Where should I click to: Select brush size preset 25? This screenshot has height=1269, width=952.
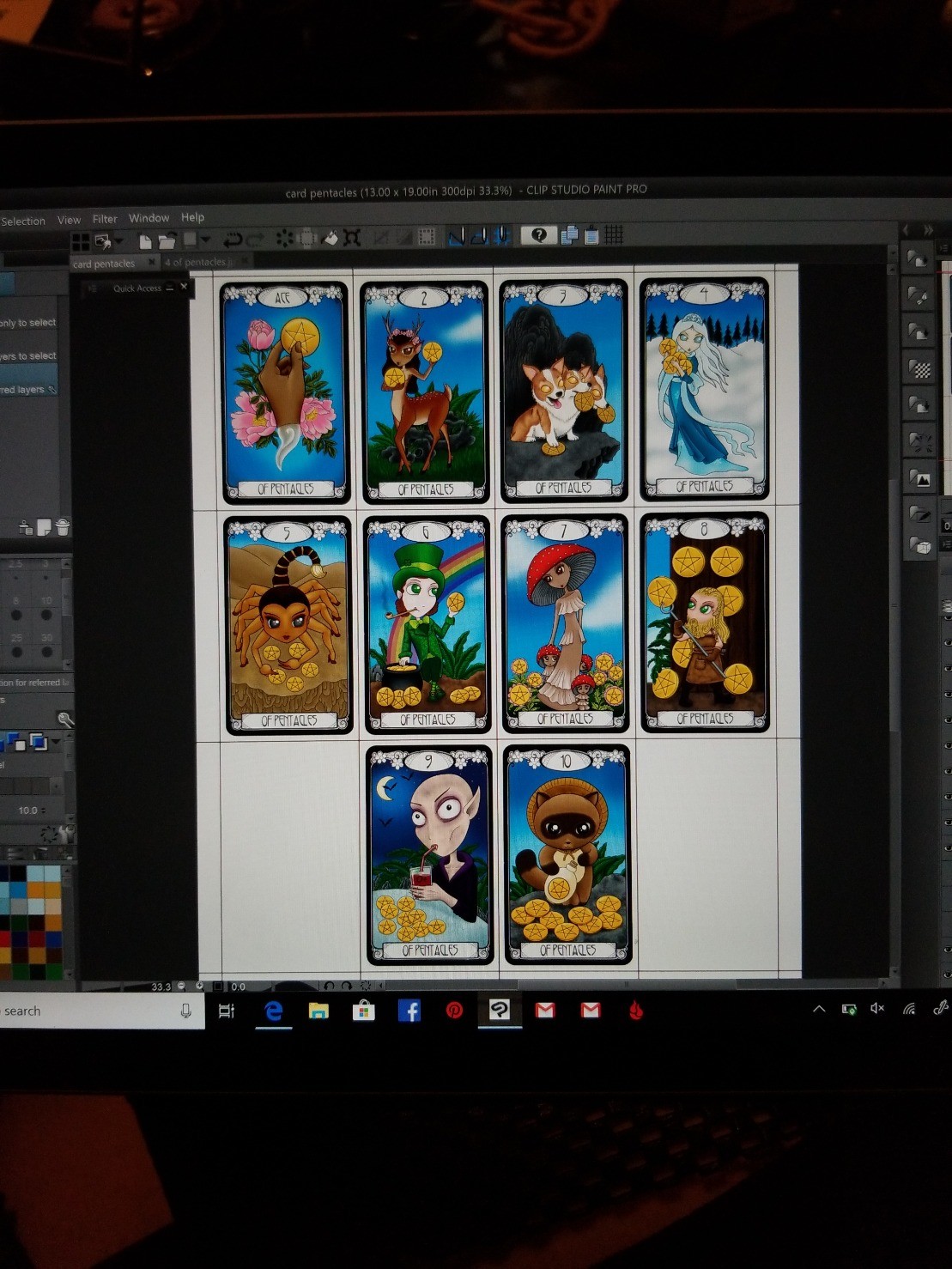tap(16, 647)
